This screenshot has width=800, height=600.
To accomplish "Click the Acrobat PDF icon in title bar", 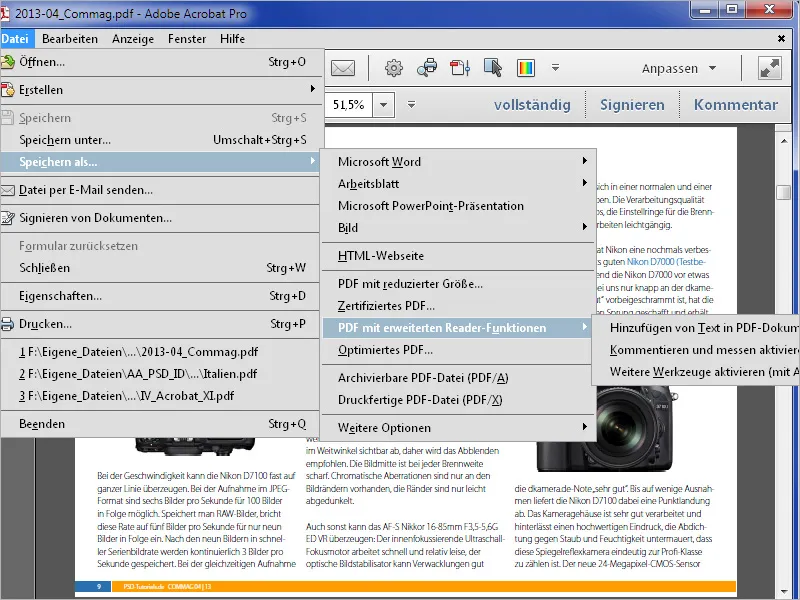I will [5, 13].
